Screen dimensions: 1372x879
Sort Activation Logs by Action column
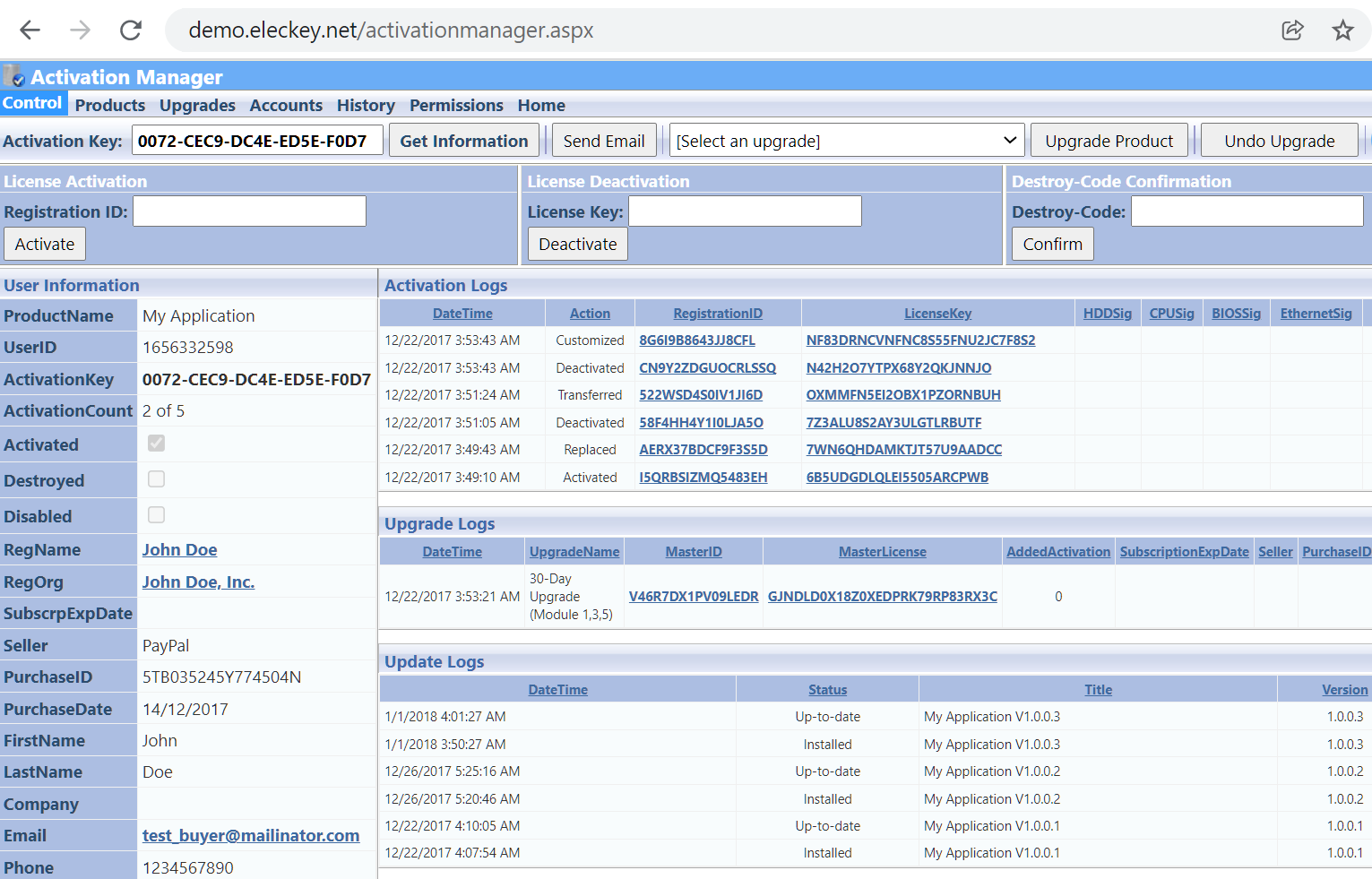pyautogui.click(x=590, y=314)
